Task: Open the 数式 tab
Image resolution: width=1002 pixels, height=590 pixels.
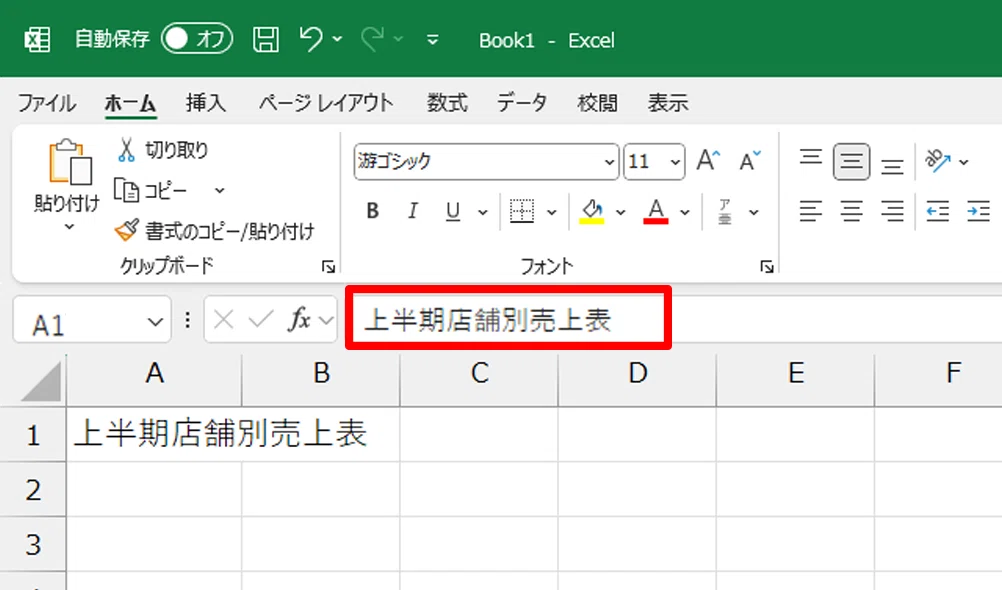Action: [x=447, y=103]
